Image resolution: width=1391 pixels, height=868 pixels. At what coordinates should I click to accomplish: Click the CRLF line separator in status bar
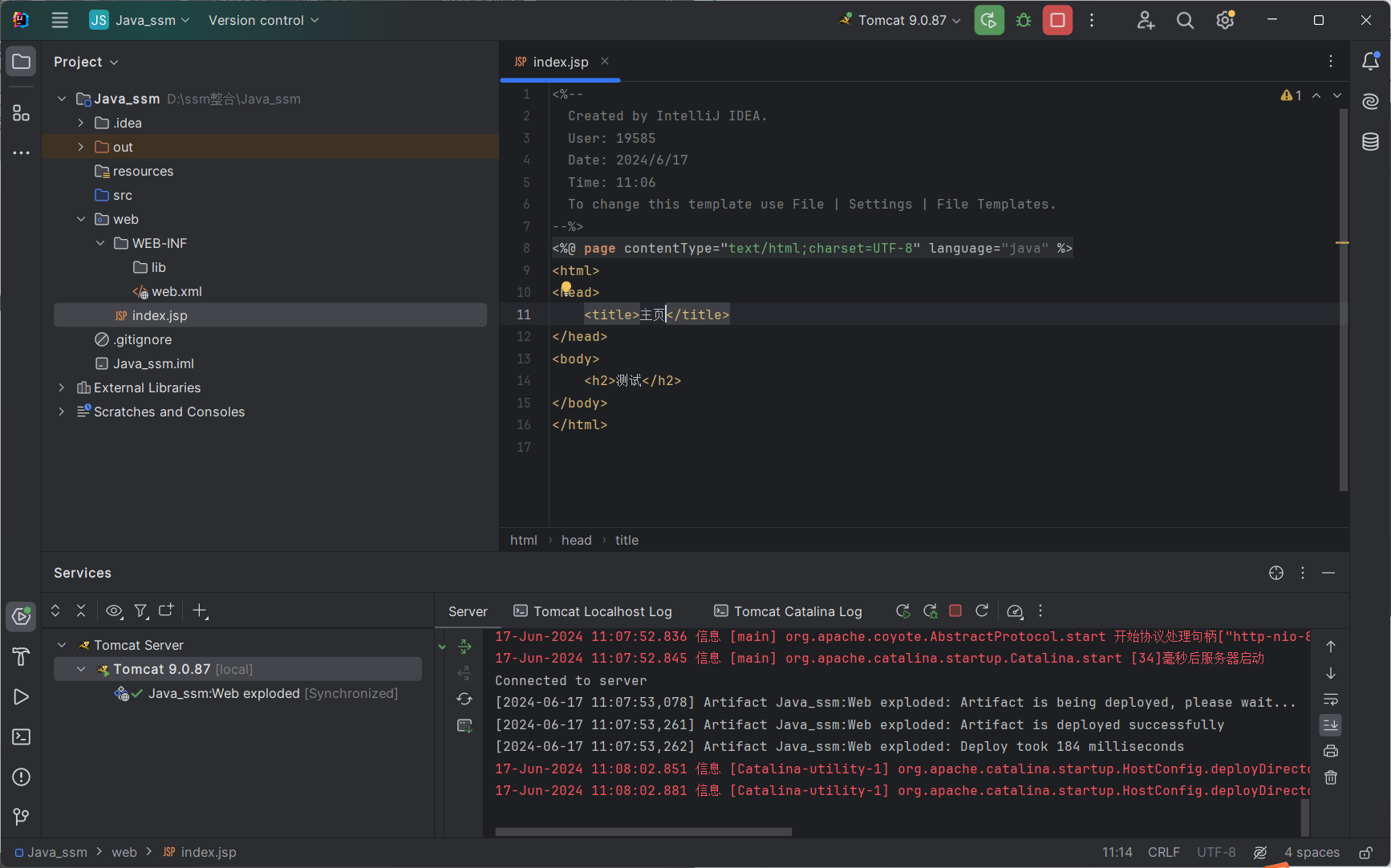1163,852
